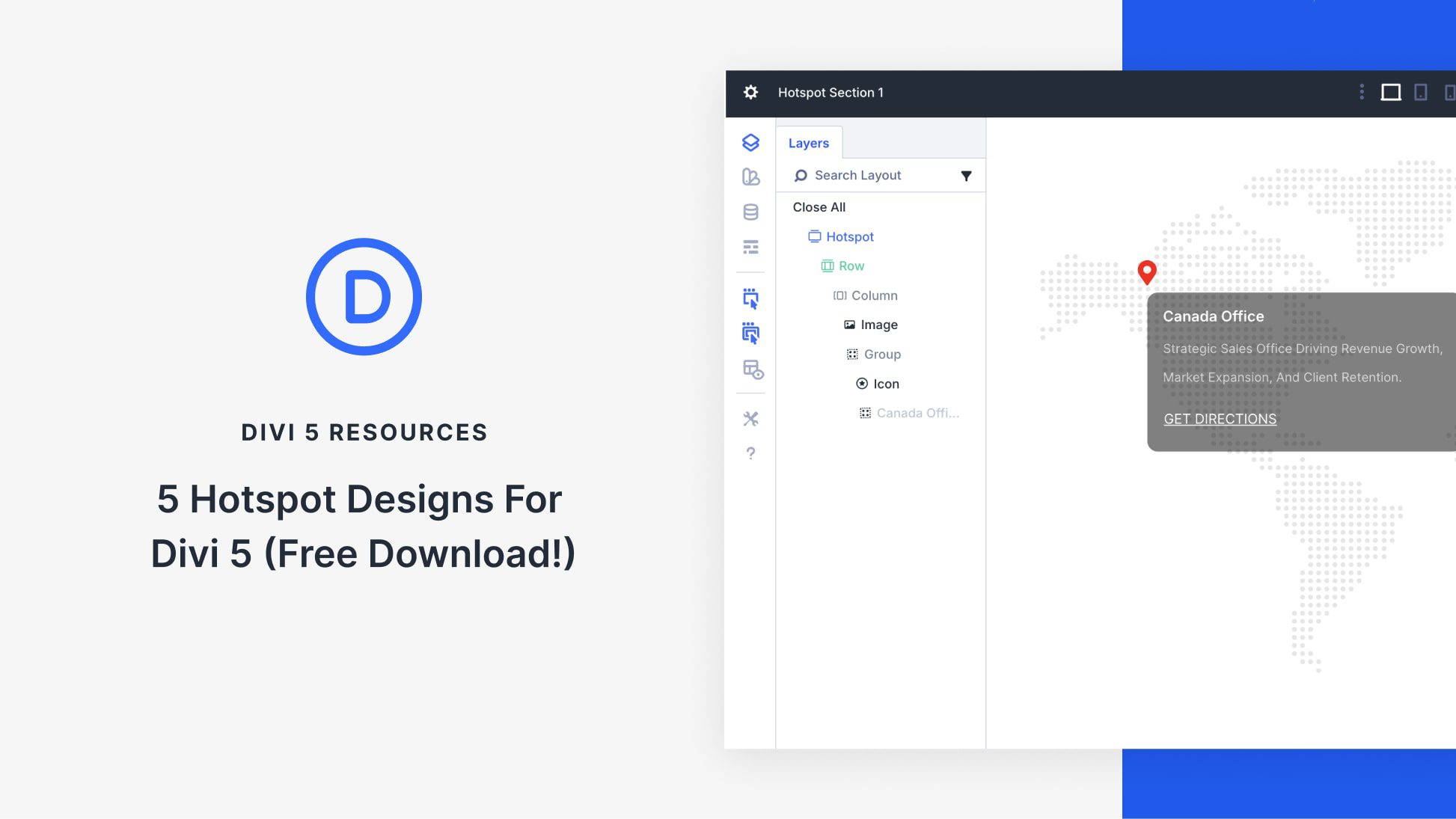The height and width of the screenshot is (819, 1456).
Task: Click the wrench-and-screwdriver tools icon
Action: [750, 419]
